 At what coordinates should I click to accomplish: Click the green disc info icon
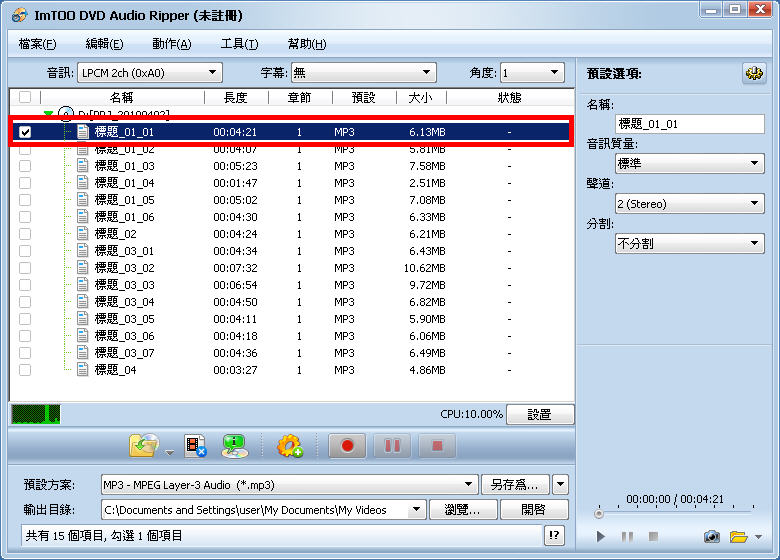pos(235,446)
